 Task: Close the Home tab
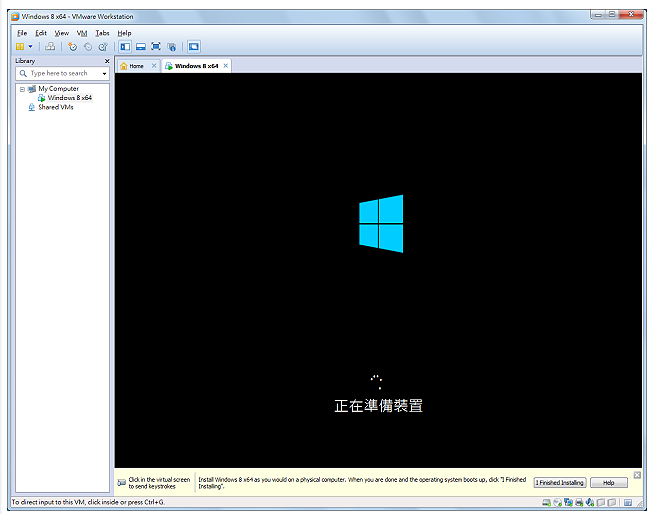tap(154, 66)
